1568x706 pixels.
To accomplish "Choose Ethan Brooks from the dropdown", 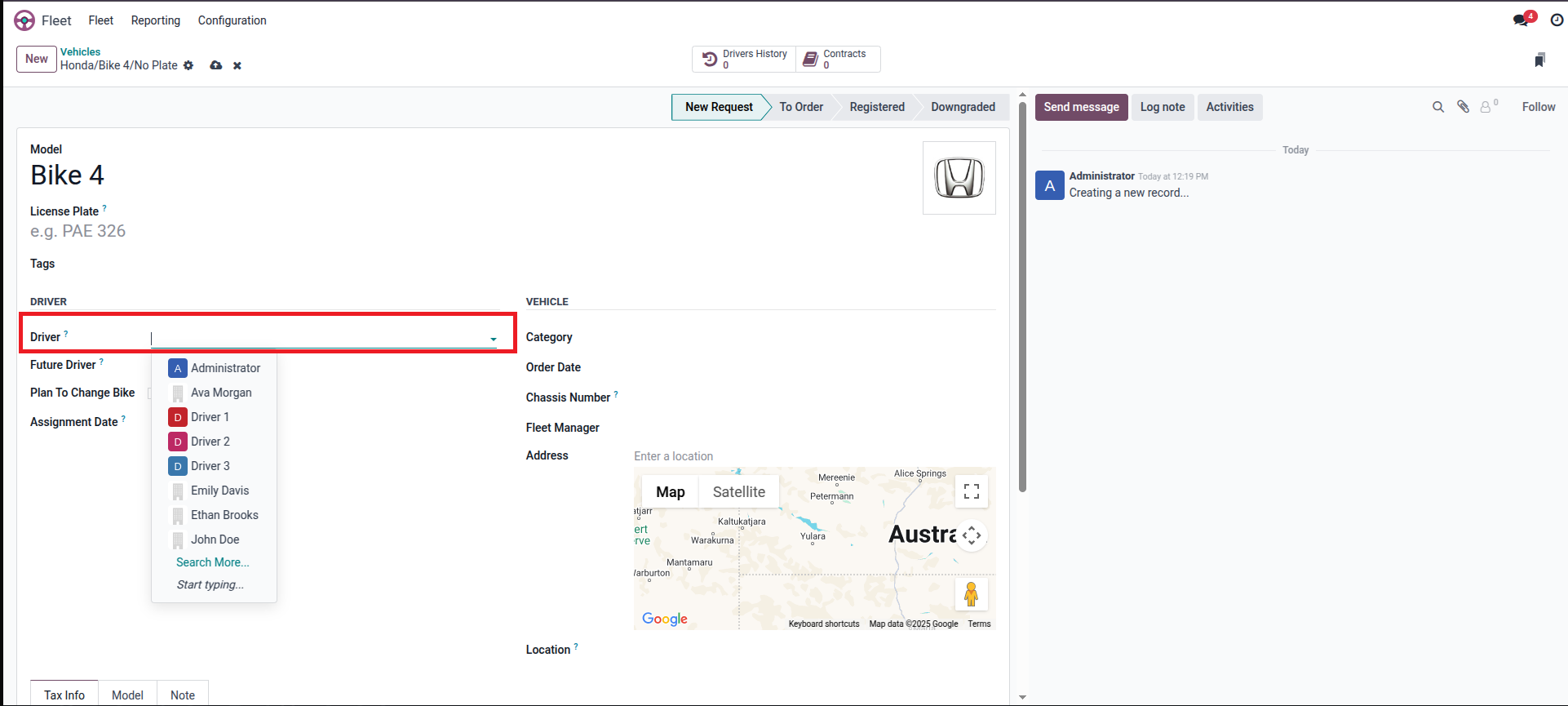I will (x=214, y=515).
